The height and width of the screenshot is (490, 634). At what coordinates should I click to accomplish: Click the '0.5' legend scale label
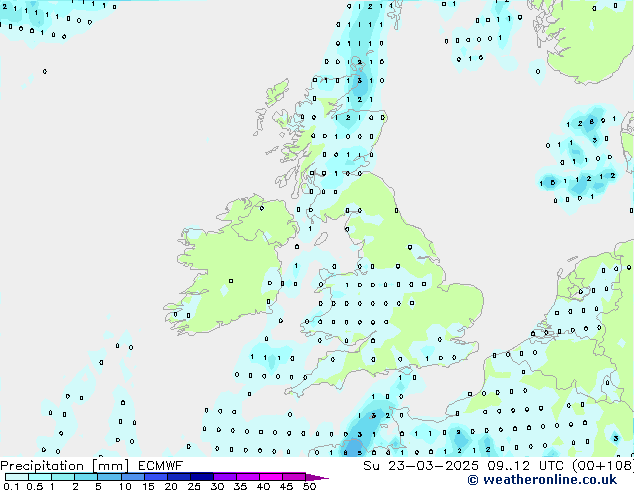[x=35, y=486]
